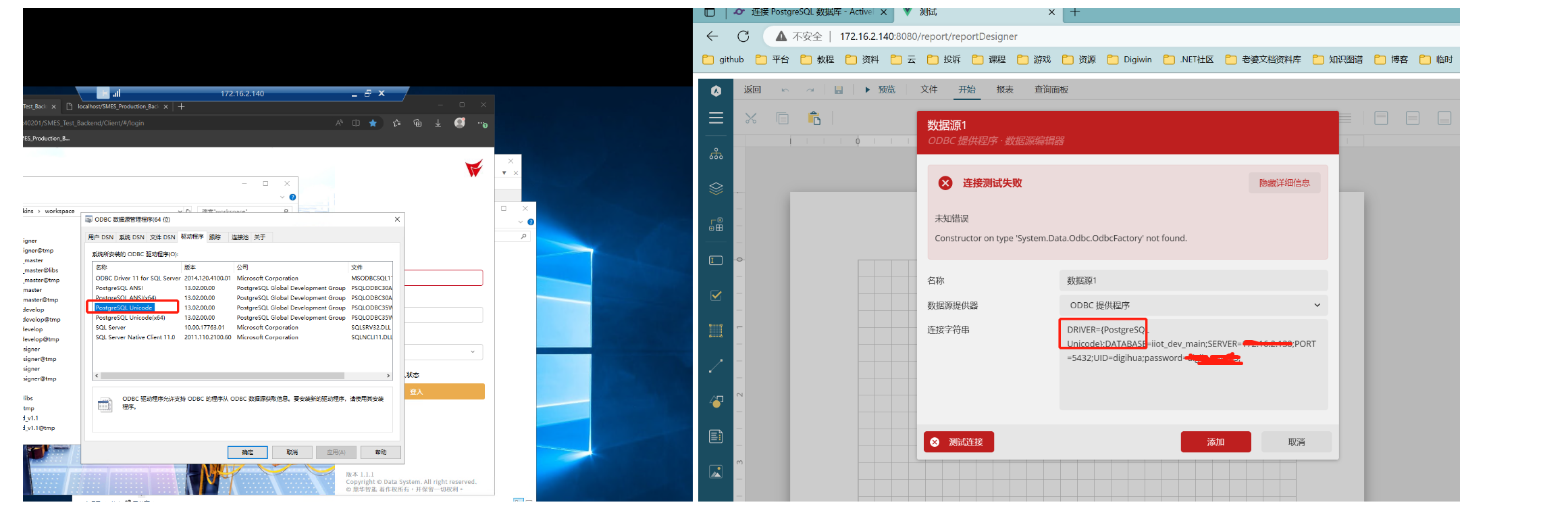Click the hamburger menu in designer sidebar
1568x511 pixels.
(x=716, y=118)
